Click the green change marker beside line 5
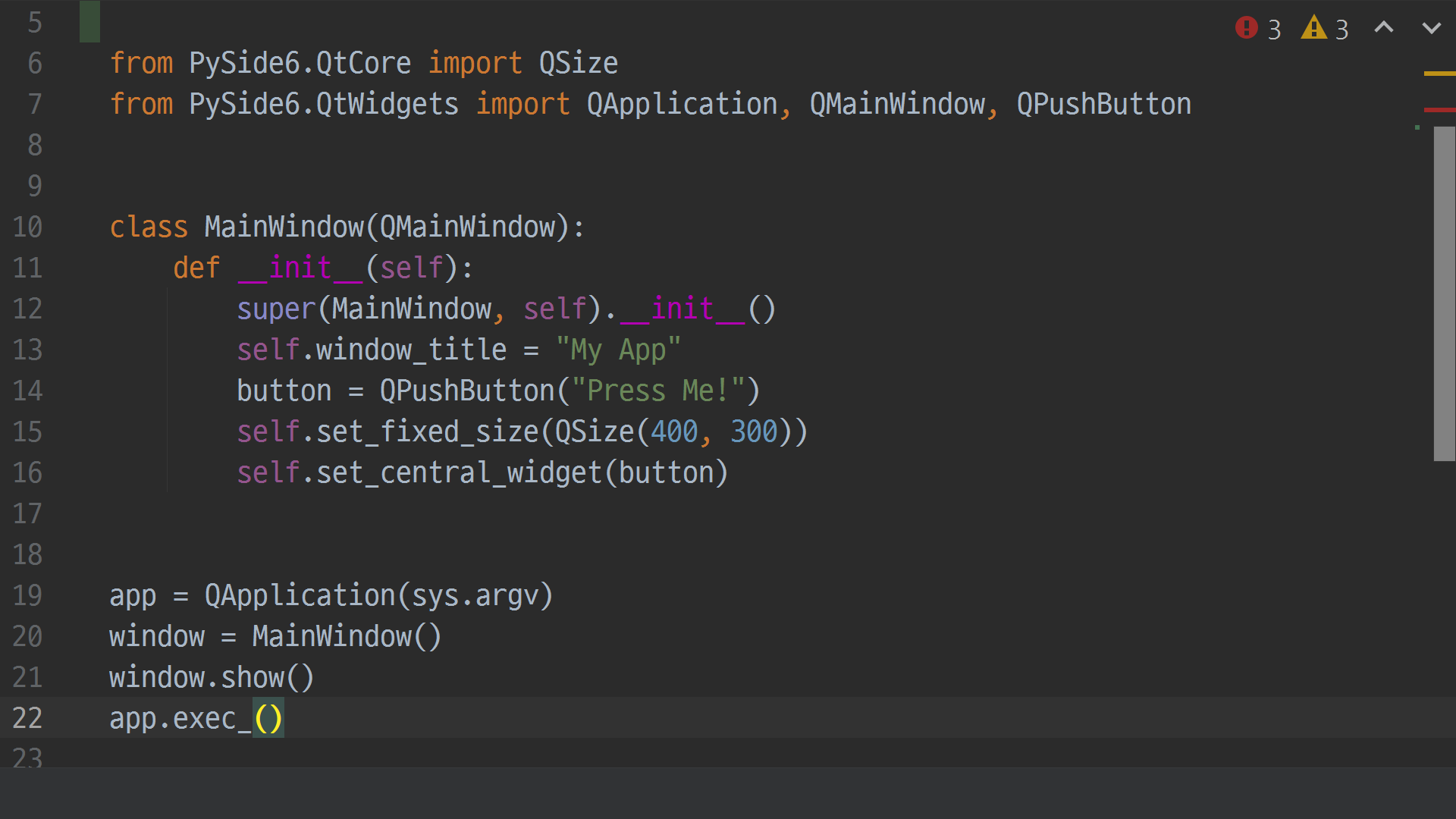 pos(89,22)
